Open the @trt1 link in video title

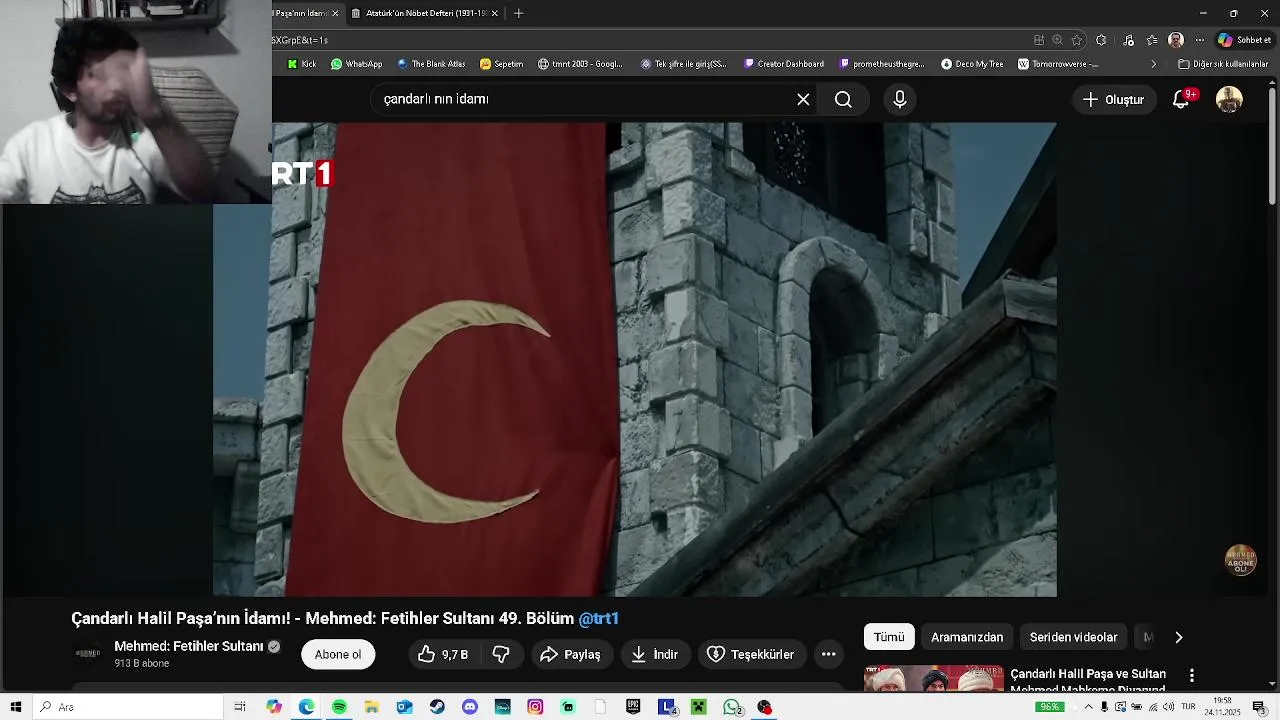pos(598,618)
